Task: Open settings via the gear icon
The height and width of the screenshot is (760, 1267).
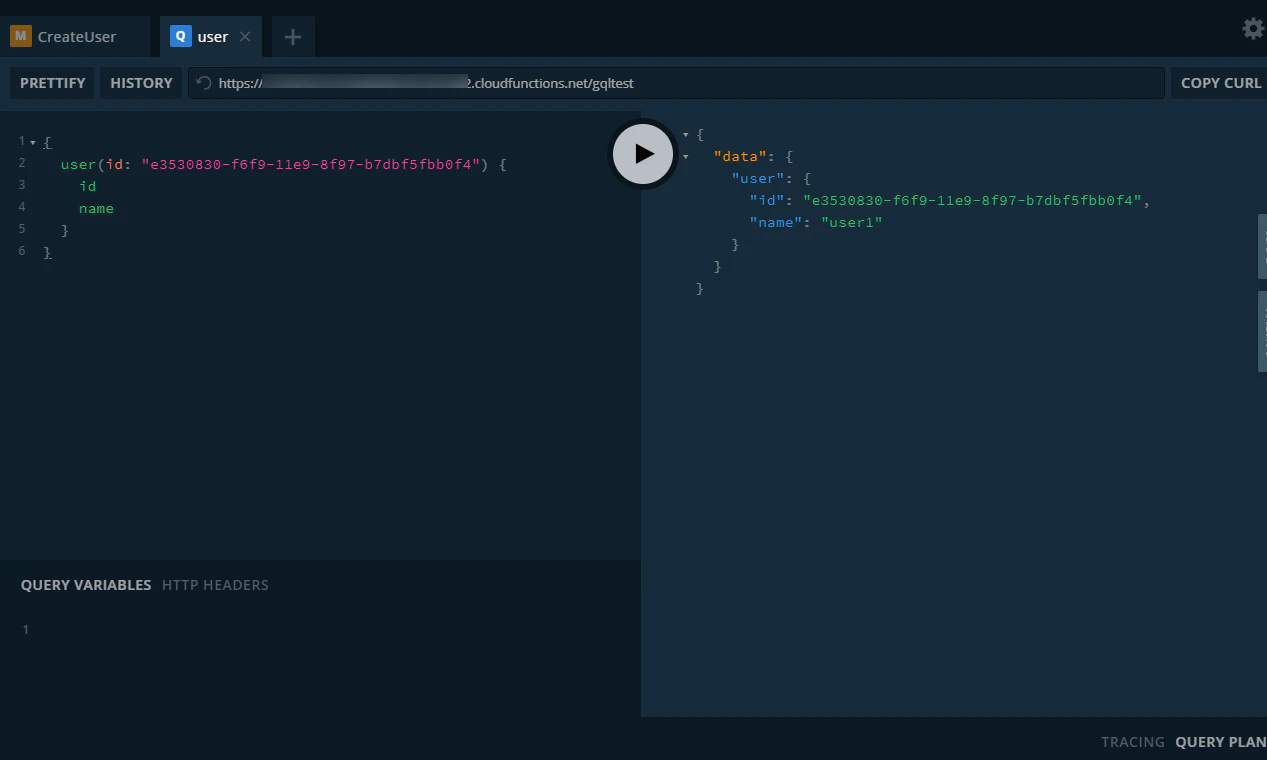Action: click(1253, 28)
